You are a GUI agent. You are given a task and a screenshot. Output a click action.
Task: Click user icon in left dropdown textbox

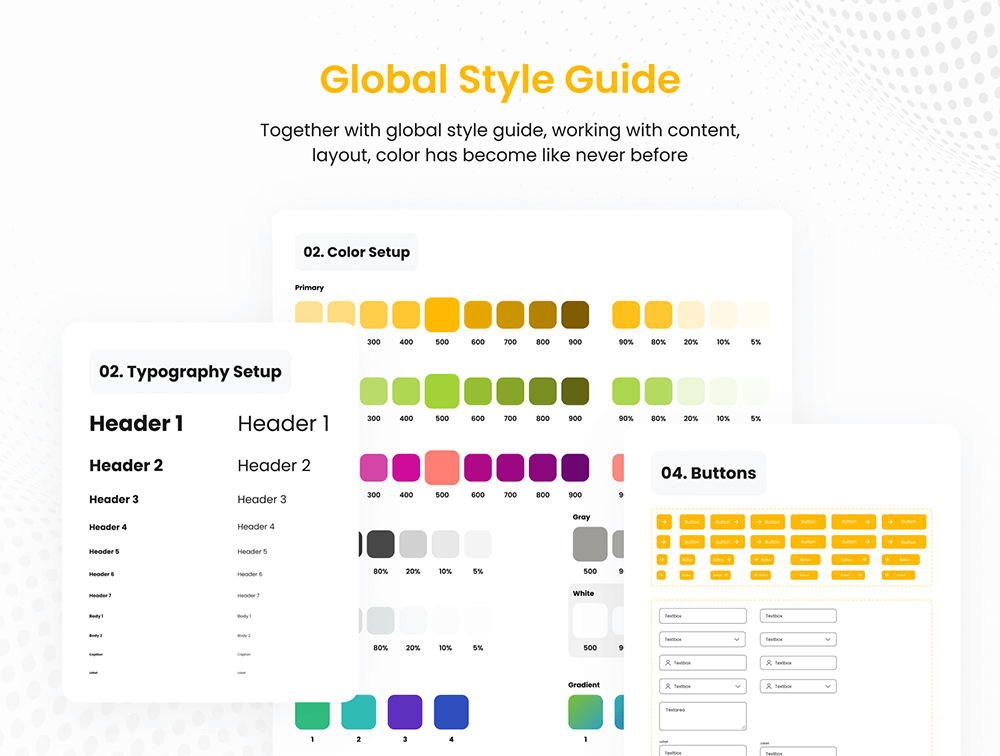click(x=667, y=687)
